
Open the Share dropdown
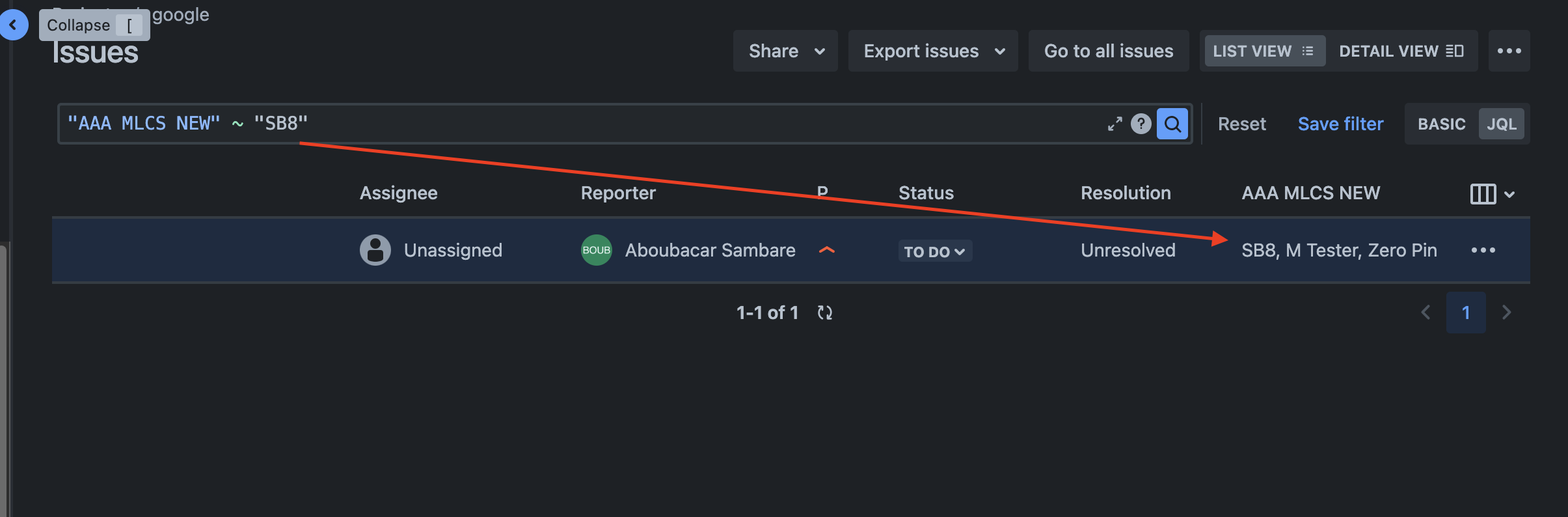(x=785, y=51)
